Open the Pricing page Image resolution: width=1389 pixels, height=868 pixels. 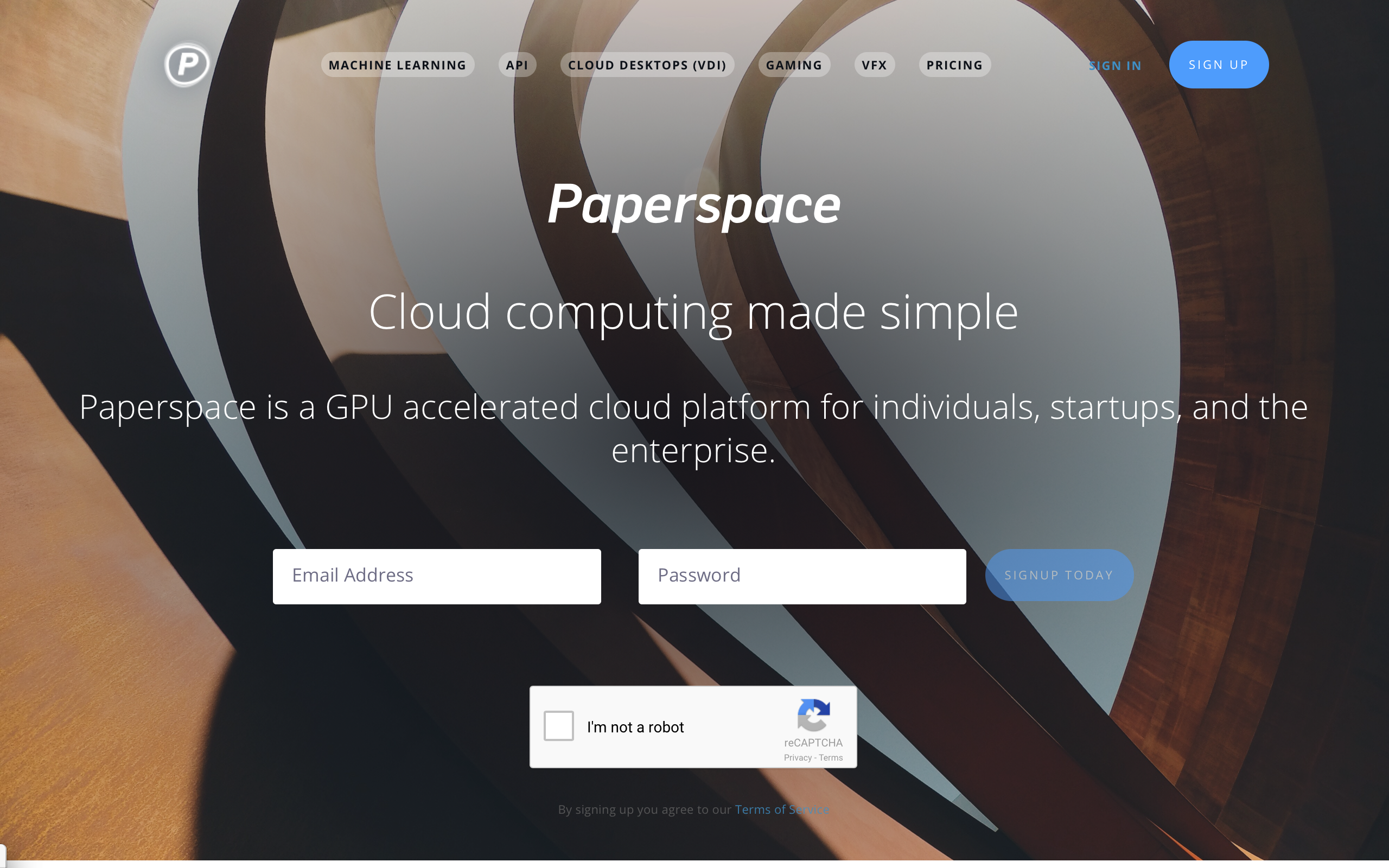954,65
